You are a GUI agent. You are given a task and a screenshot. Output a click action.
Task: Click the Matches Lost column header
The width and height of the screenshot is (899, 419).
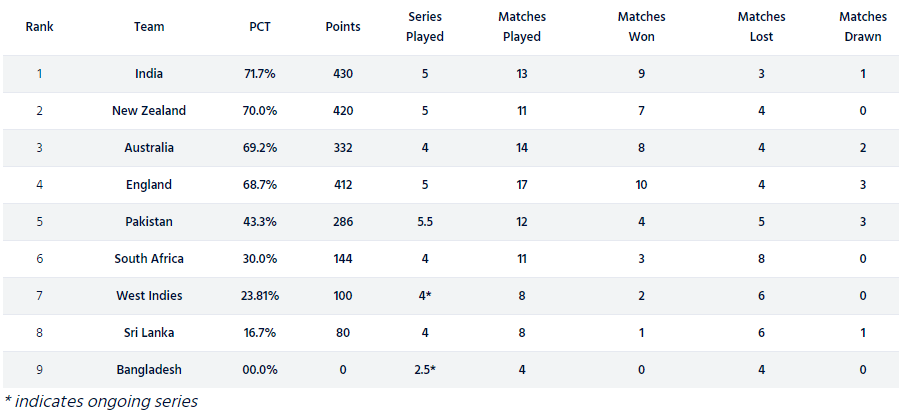[x=761, y=27]
